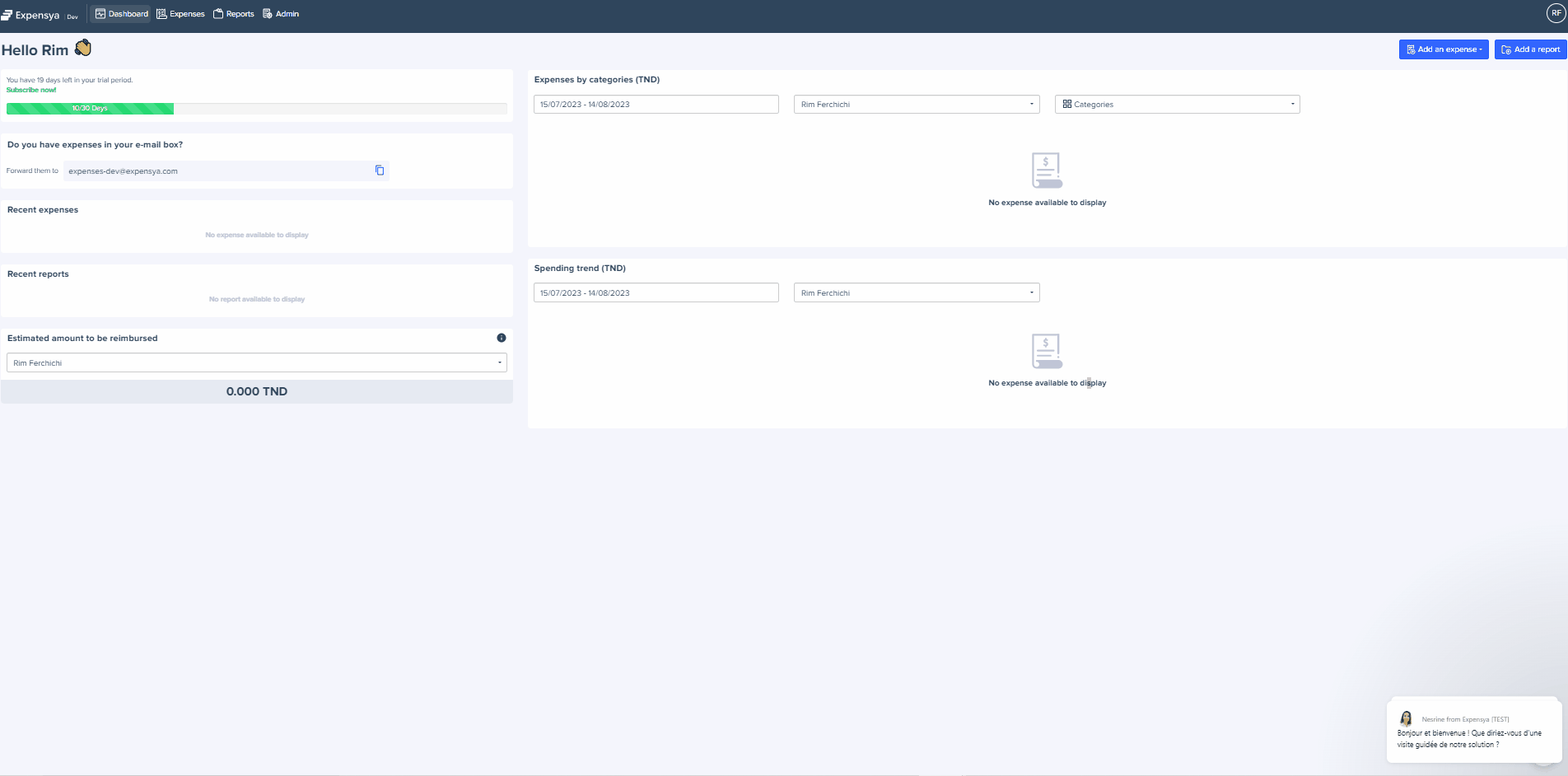Click the Expensya logo icon
The width and height of the screenshot is (1568, 776).
[x=7, y=15]
